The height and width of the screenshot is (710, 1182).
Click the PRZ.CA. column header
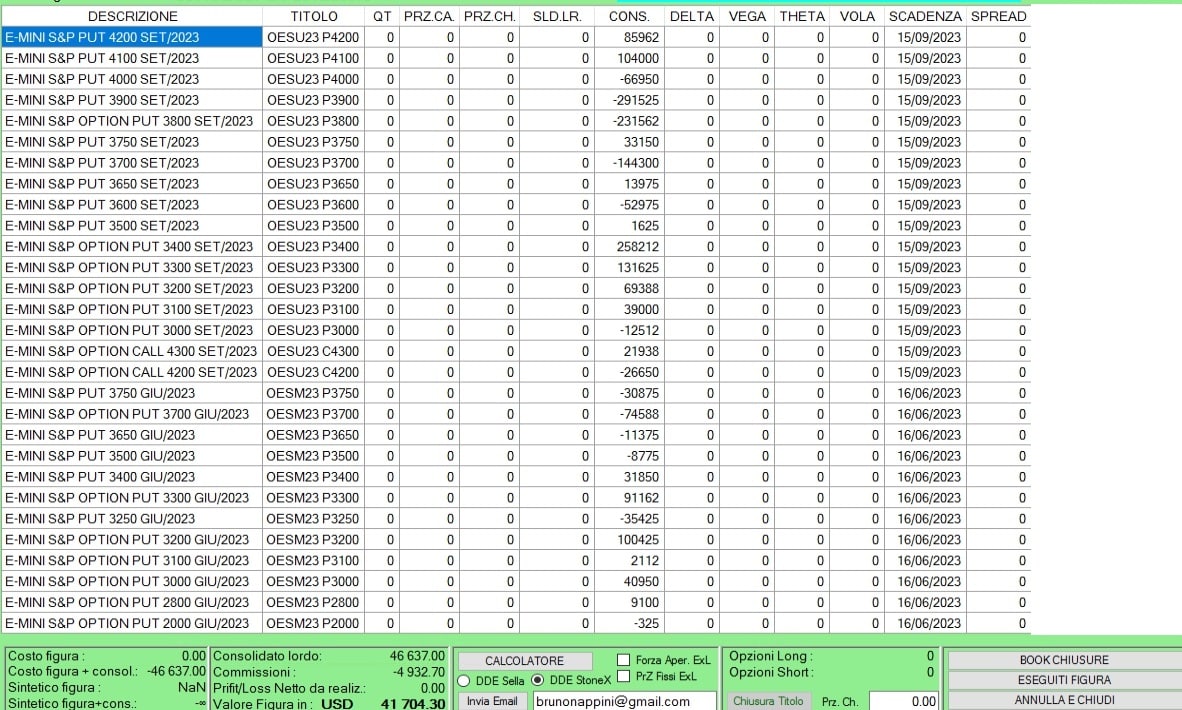(x=429, y=16)
